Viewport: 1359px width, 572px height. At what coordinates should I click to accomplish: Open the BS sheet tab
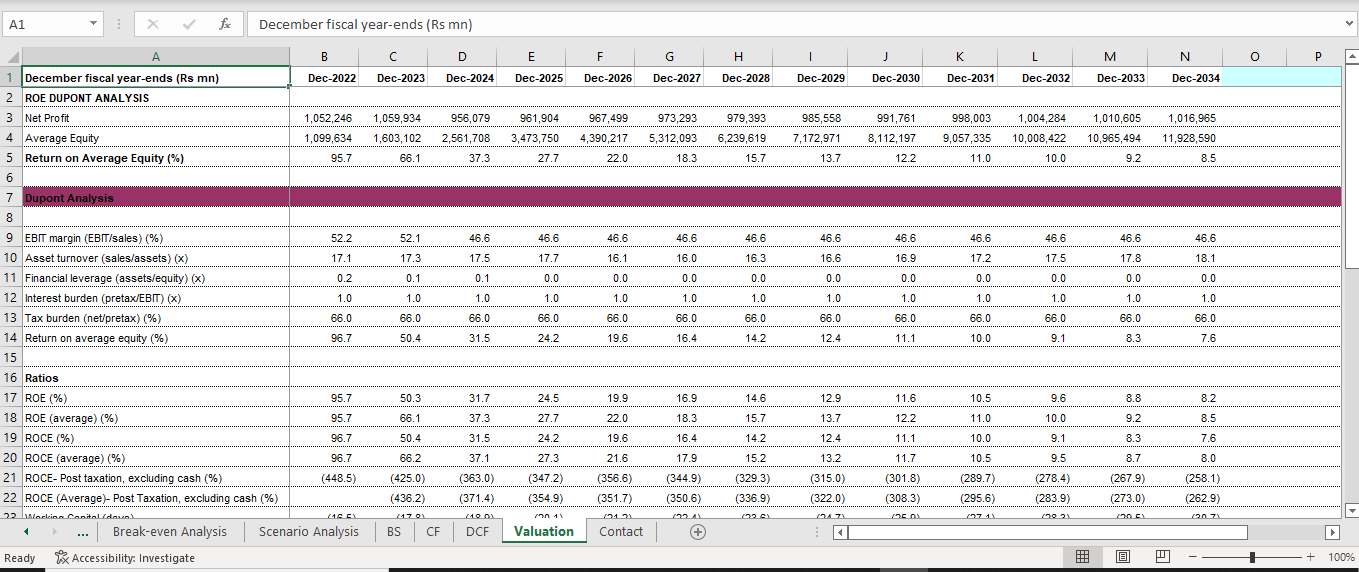pos(394,531)
